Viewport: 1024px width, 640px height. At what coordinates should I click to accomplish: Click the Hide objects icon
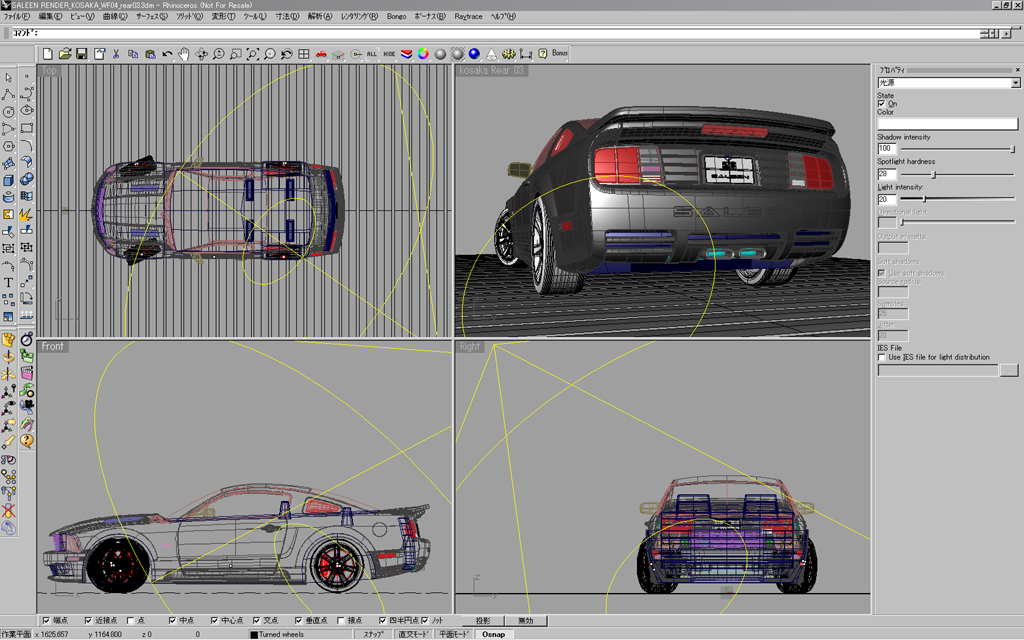click(389, 54)
